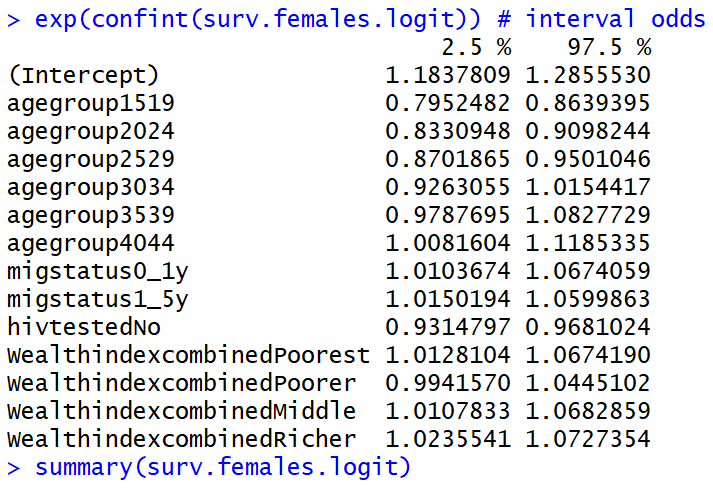Viewport: 713px width, 490px height.
Task: Click the migstatus0_1y row label
Action: (96, 271)
